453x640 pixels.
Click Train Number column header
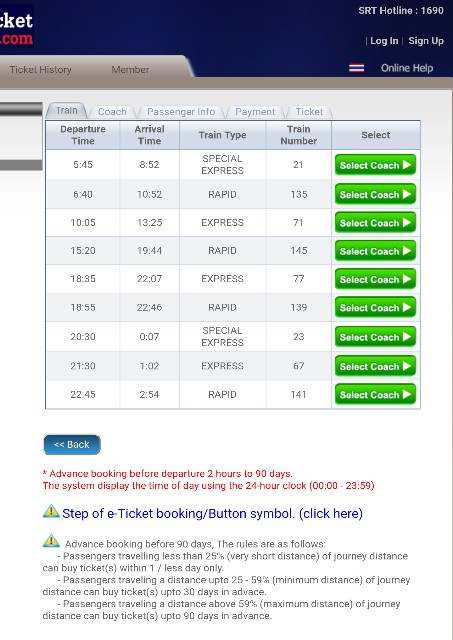coord(299,135)
